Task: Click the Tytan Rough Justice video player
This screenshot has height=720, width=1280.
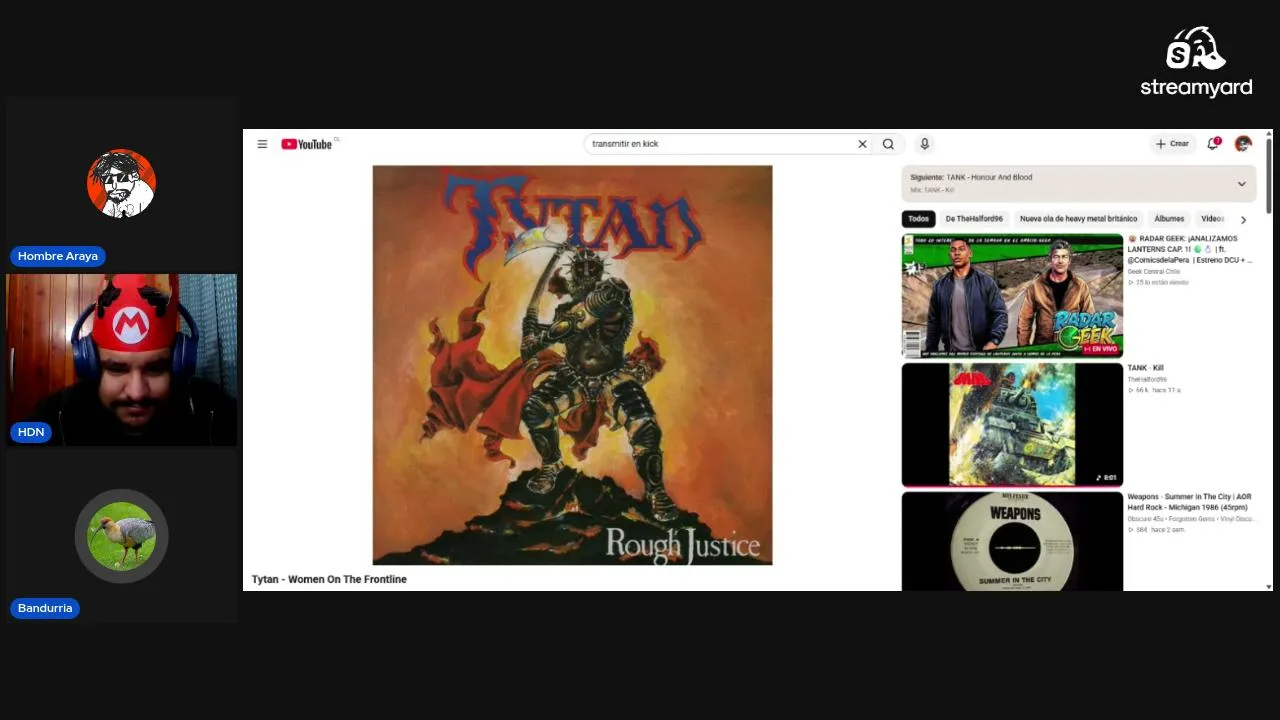Action: pyautogui.click(x=572, y=365)
